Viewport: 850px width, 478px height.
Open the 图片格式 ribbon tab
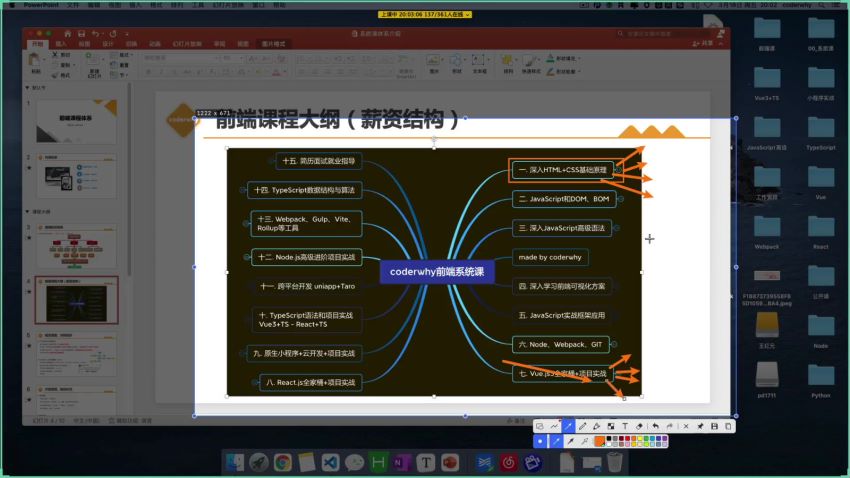point(273,44)
